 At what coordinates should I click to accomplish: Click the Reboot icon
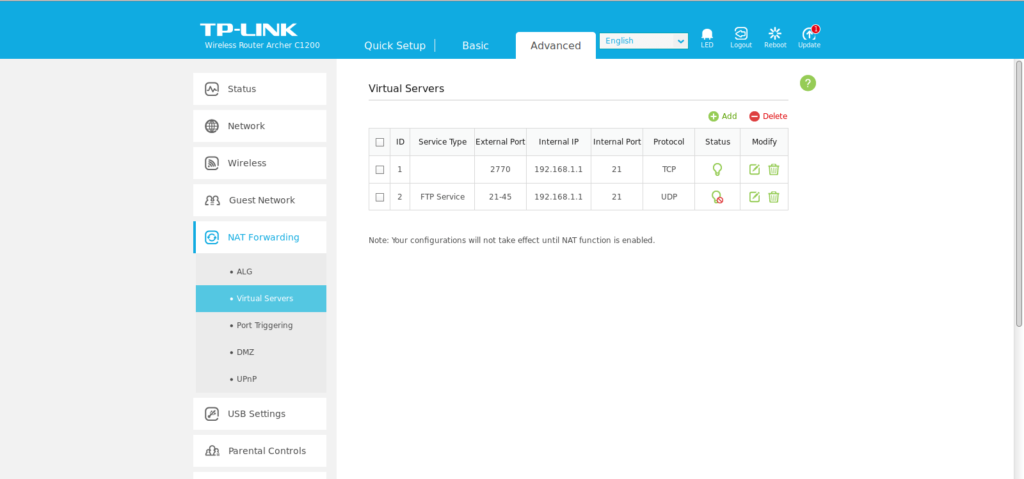click(775, 36)
